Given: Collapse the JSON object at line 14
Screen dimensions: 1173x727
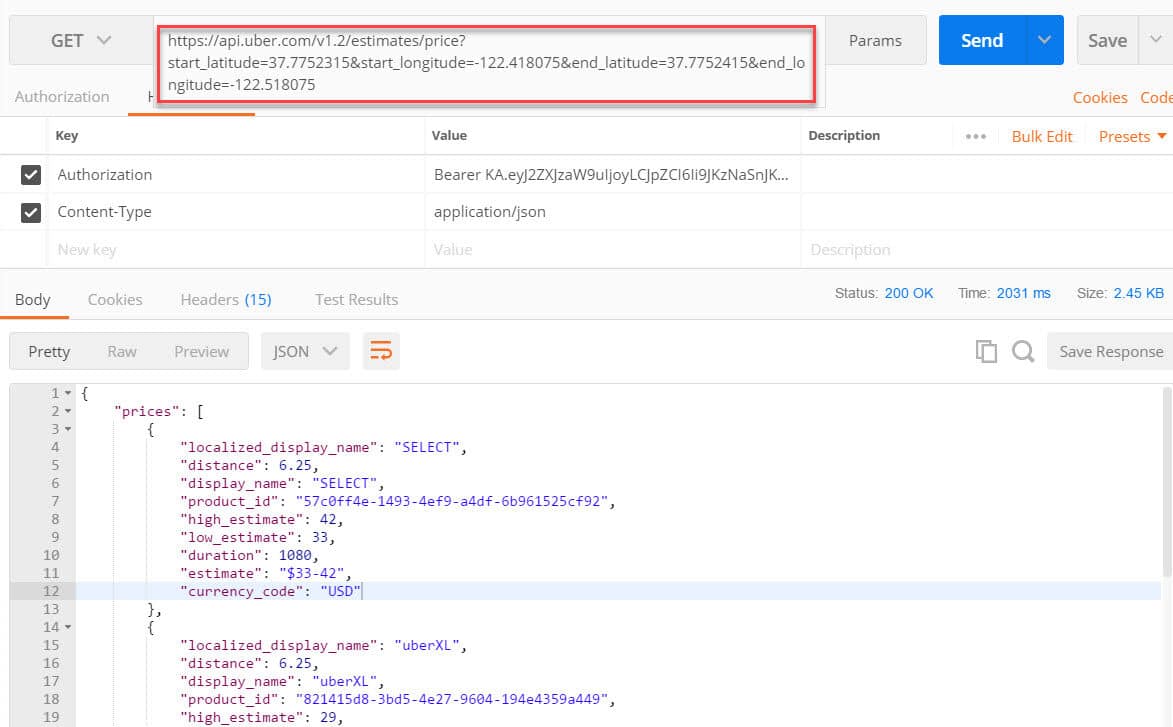Looking at the screenshot, I should click(68, 627).
